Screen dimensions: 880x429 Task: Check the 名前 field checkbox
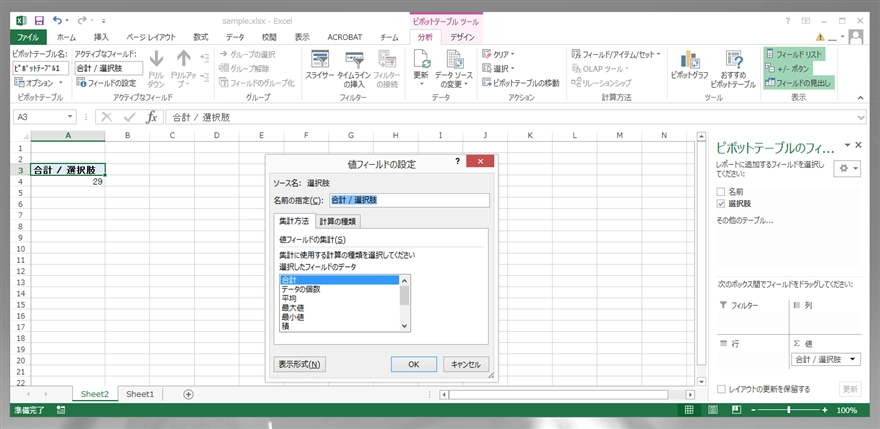click(721, 191)
